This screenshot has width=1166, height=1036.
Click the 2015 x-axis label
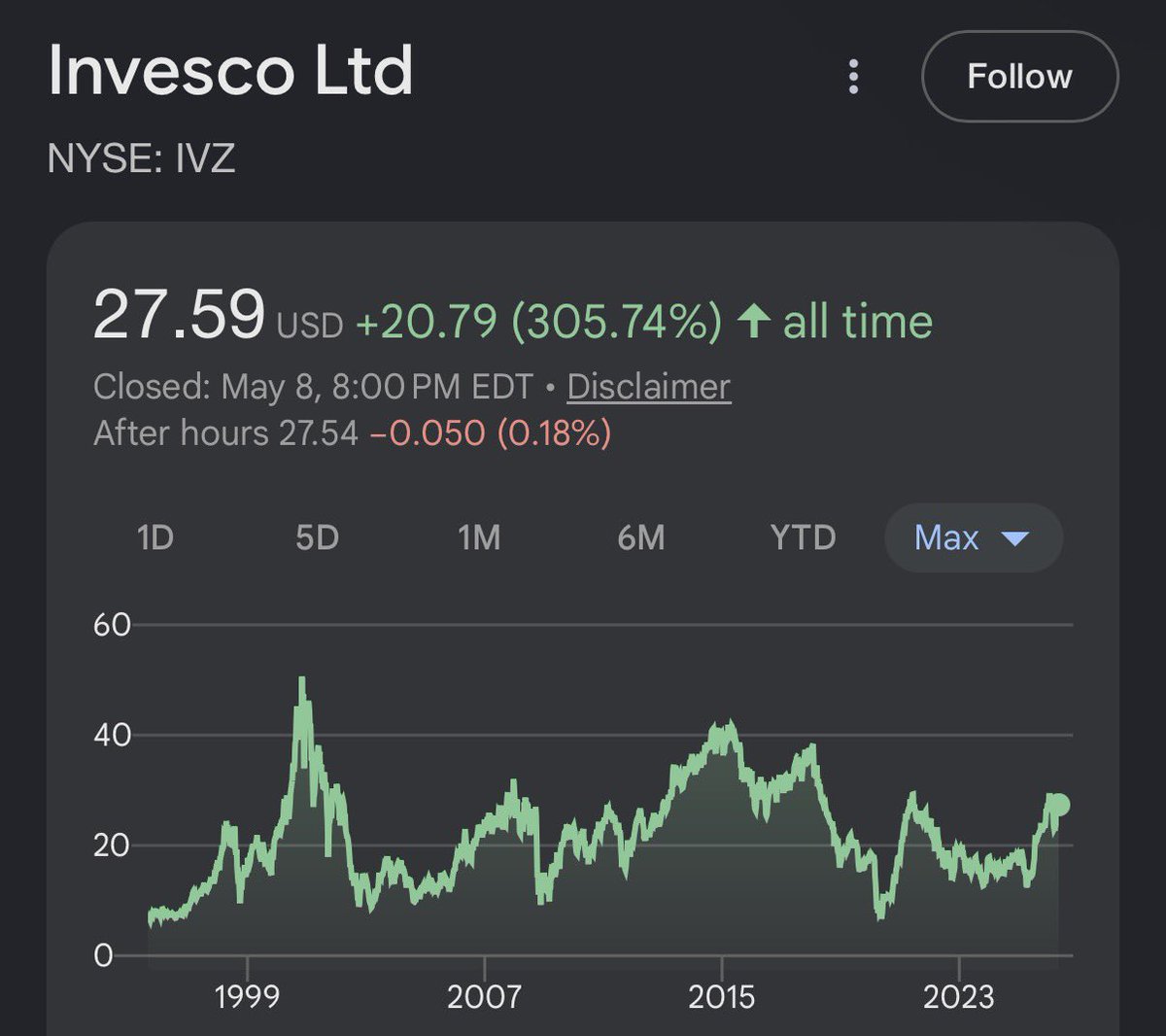click(x=721, y=996)
